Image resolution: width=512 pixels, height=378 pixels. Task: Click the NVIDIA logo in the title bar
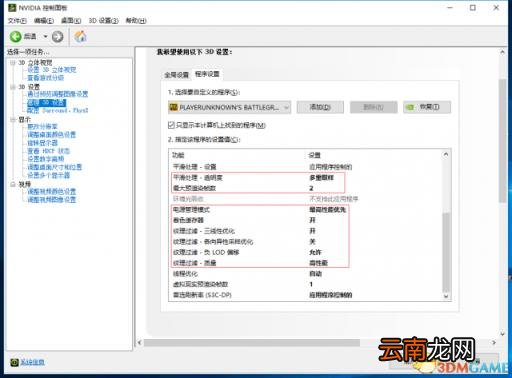(x=12, y=7)
